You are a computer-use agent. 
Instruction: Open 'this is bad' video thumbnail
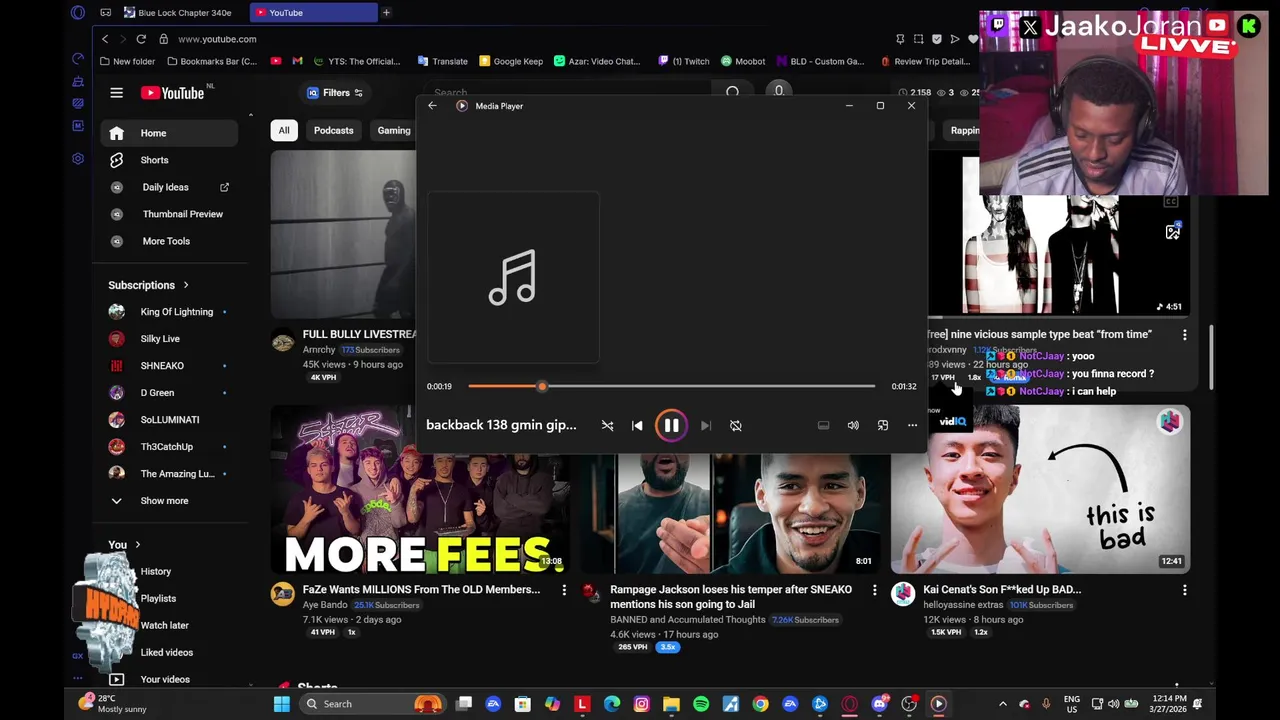click(1040, 490)
